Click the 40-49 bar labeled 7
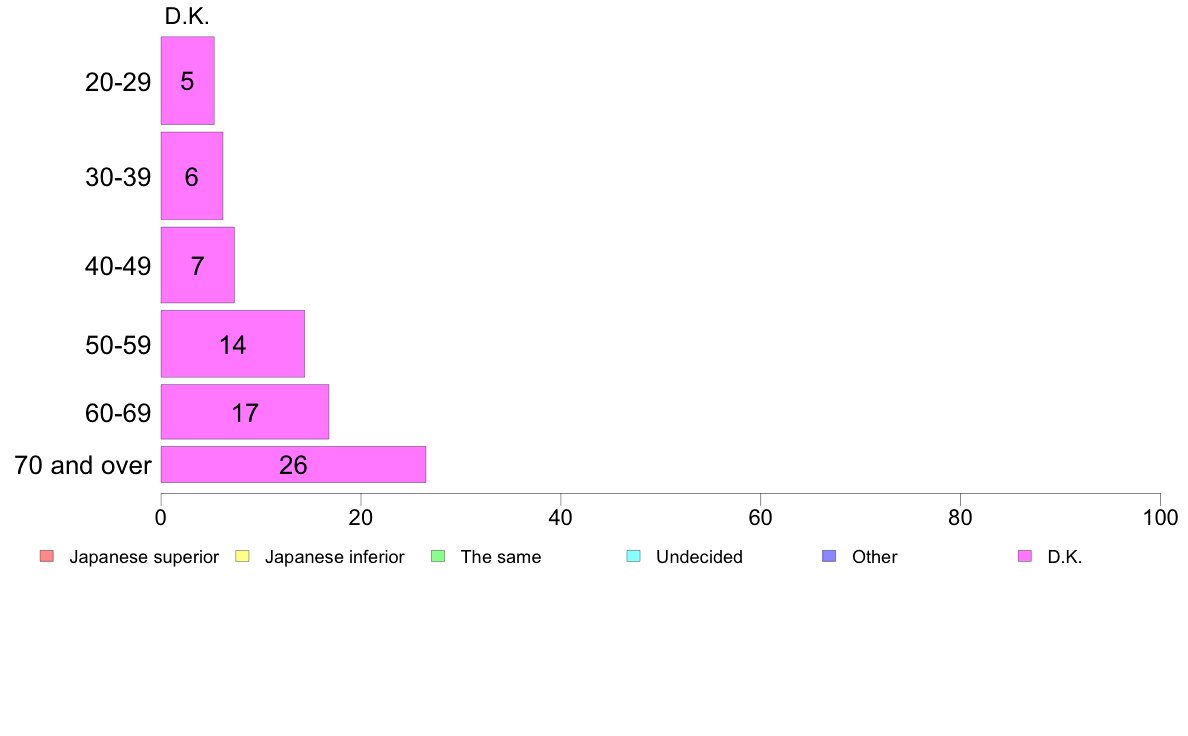Image resolution: width=1188 pixels, height=736 pixels. [x=197, y=265]
